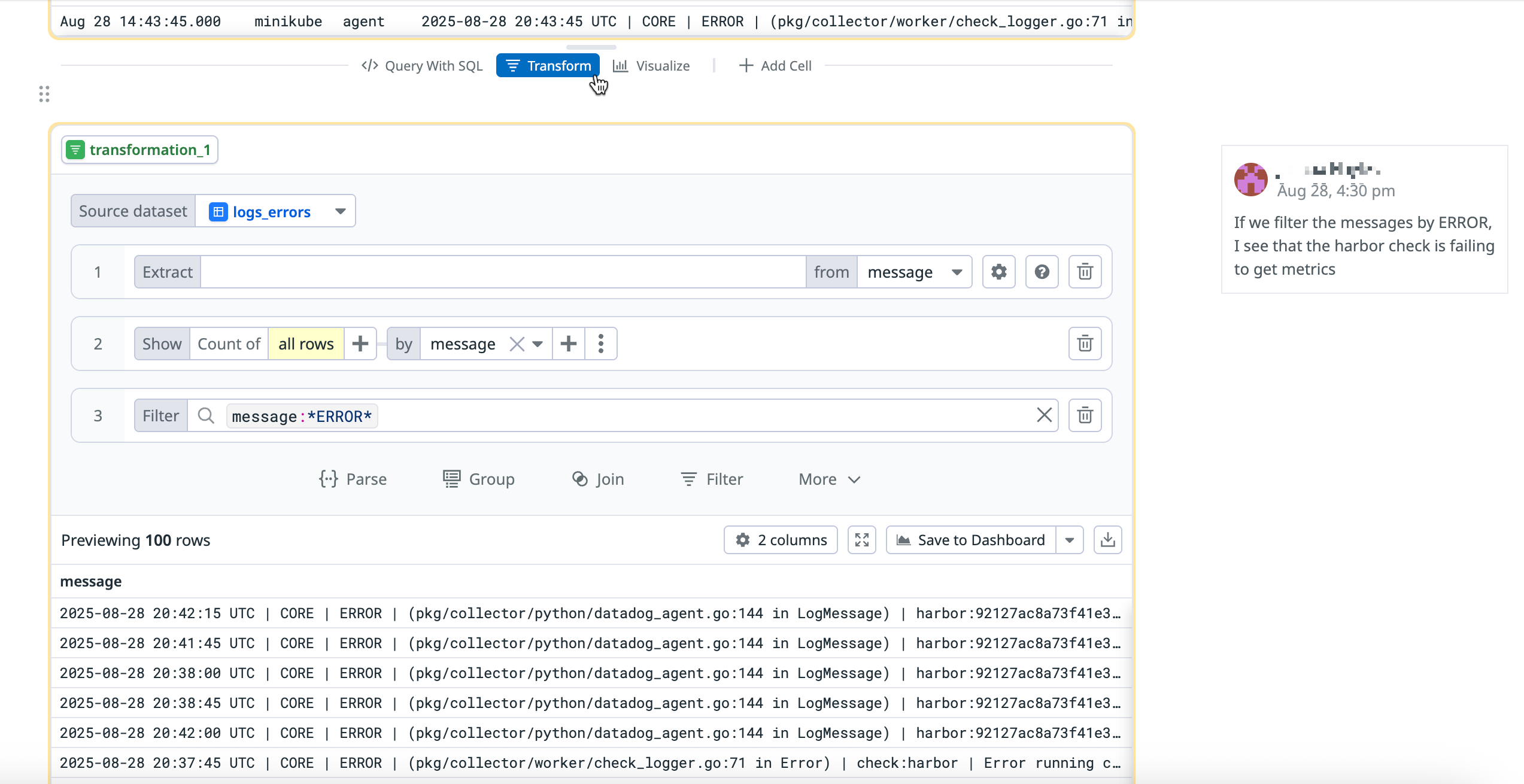
Task: Expand the More operations menu
Action: [829, 479]
